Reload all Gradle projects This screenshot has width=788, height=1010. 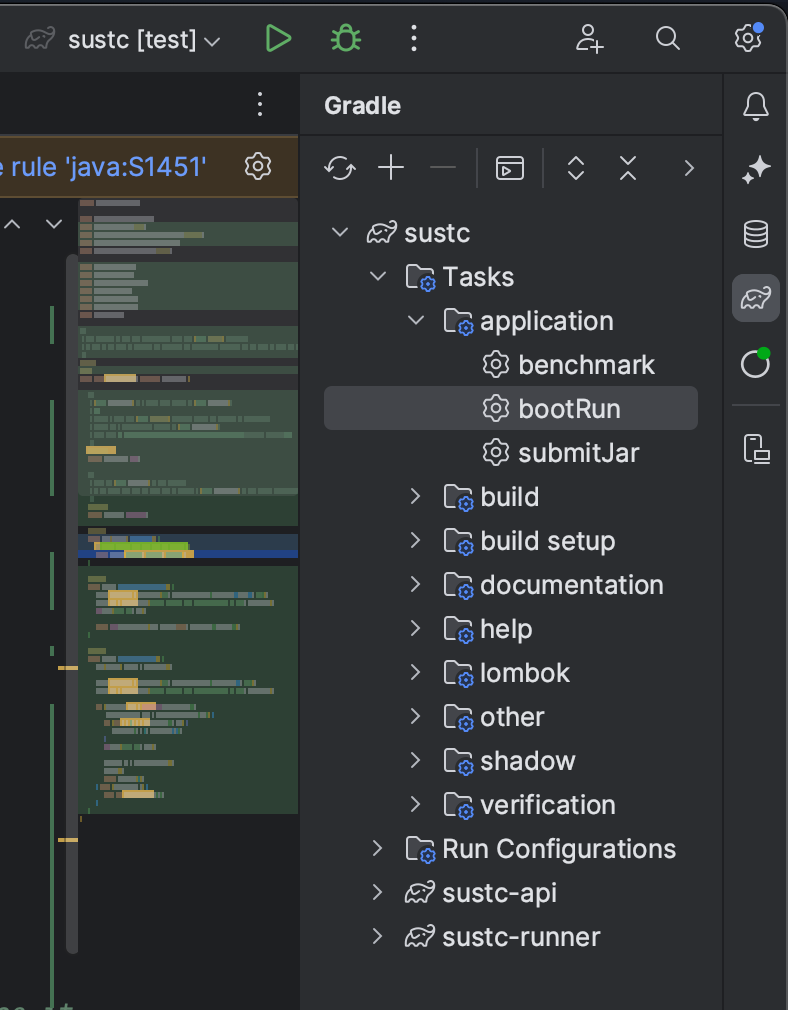point(340,168)
